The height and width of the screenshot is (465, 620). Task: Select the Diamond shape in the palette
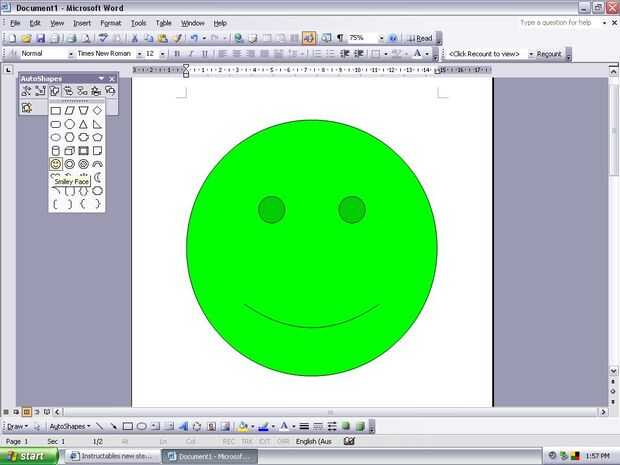point(97,111)
